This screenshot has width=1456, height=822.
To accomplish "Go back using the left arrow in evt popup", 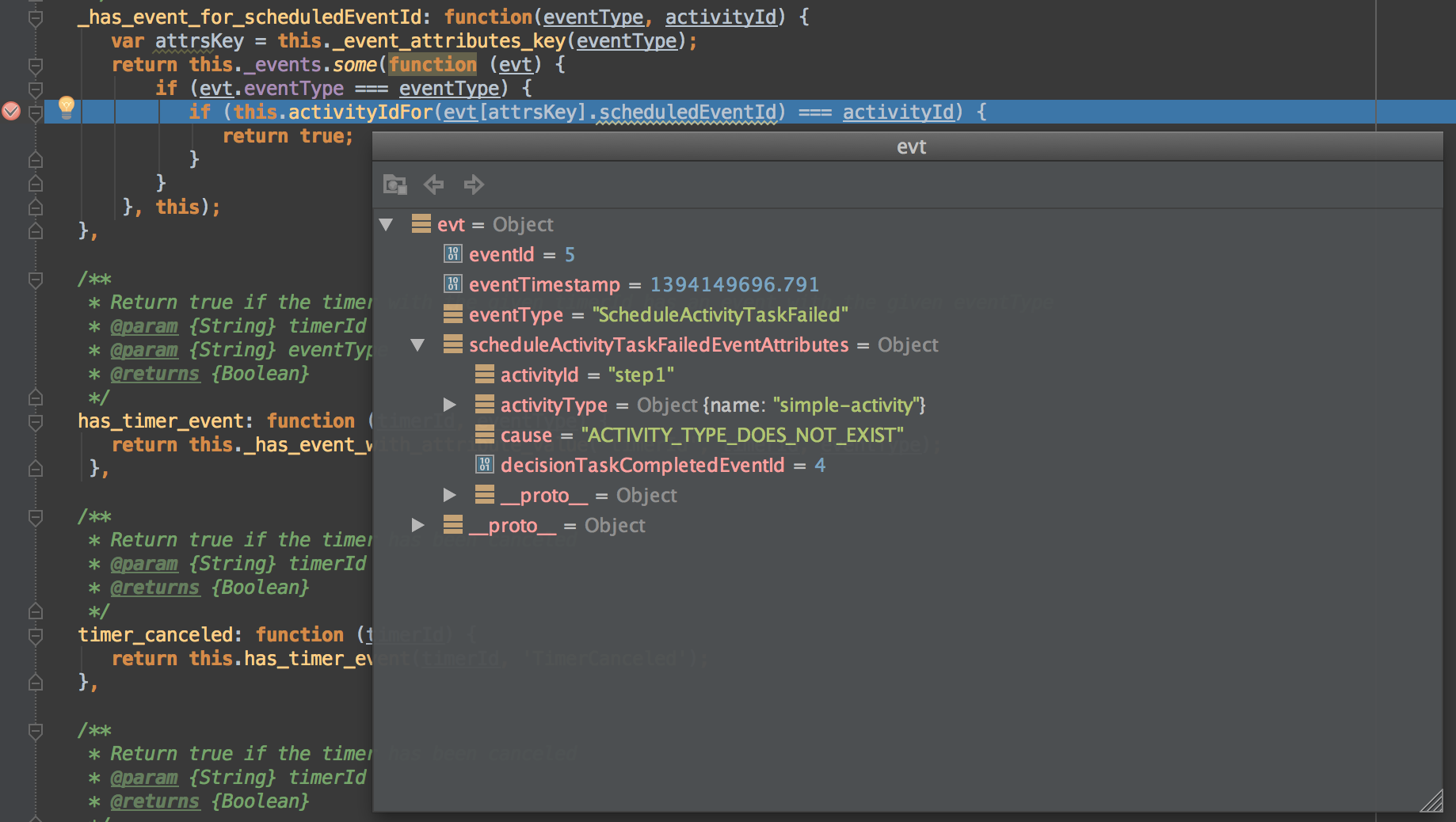I will (433, 185).
